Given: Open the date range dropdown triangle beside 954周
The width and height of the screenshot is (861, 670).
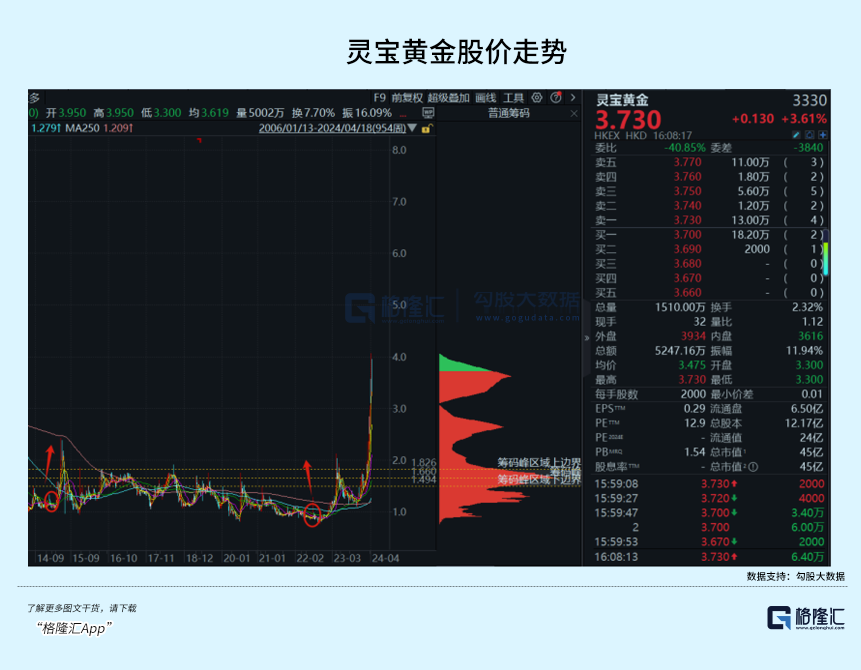Looking at the screenshot, I should click(411, 129).
